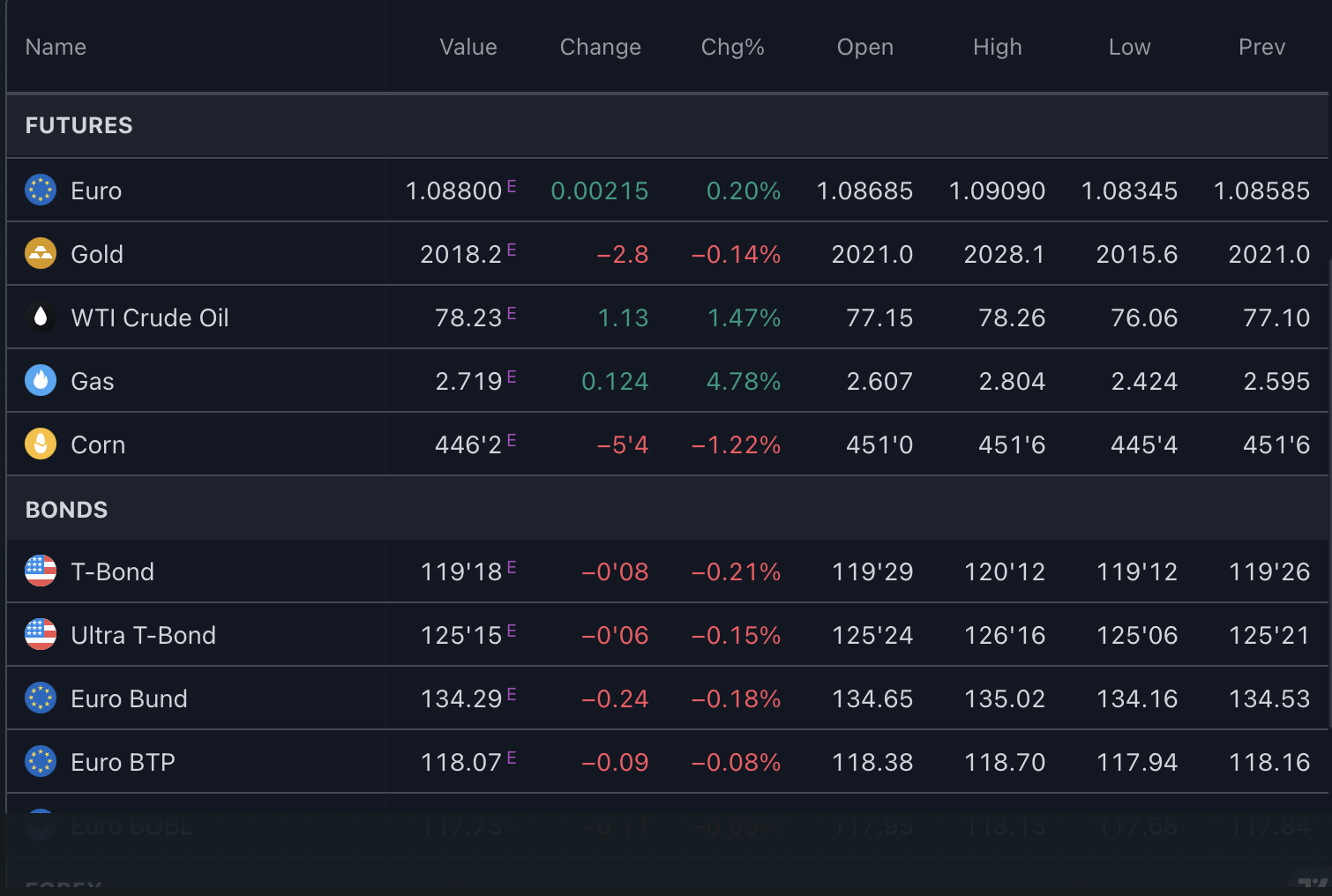Click the Value column header
Image resolution: width=1332 pixels, height=896 pixels.
[x=468, y=47]
